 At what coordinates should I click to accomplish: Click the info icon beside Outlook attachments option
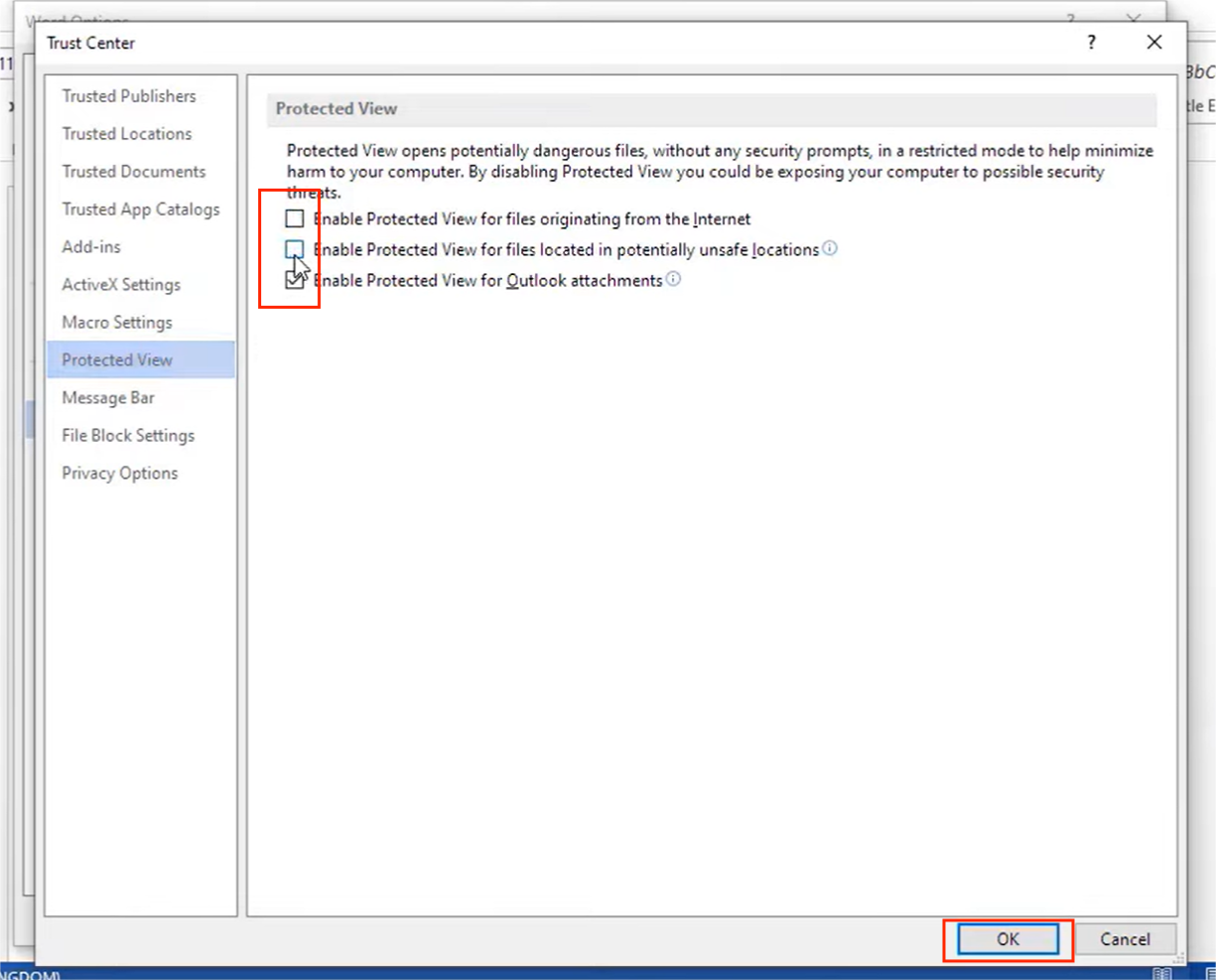[673, 280]
